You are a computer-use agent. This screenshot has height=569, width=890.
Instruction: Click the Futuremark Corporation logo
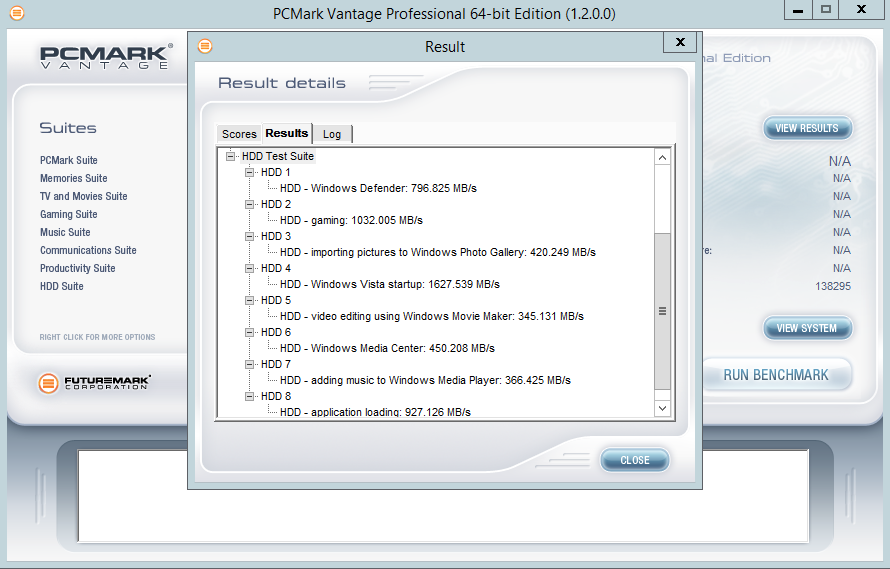(94, 383)
